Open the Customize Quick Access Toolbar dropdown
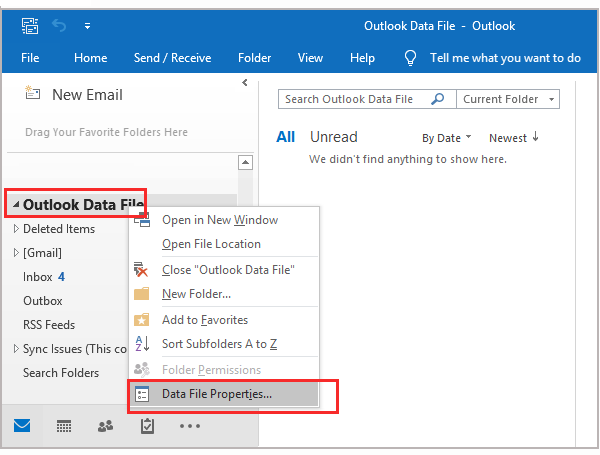This screenshot has height=455, width=600. (x=88, y=26)
